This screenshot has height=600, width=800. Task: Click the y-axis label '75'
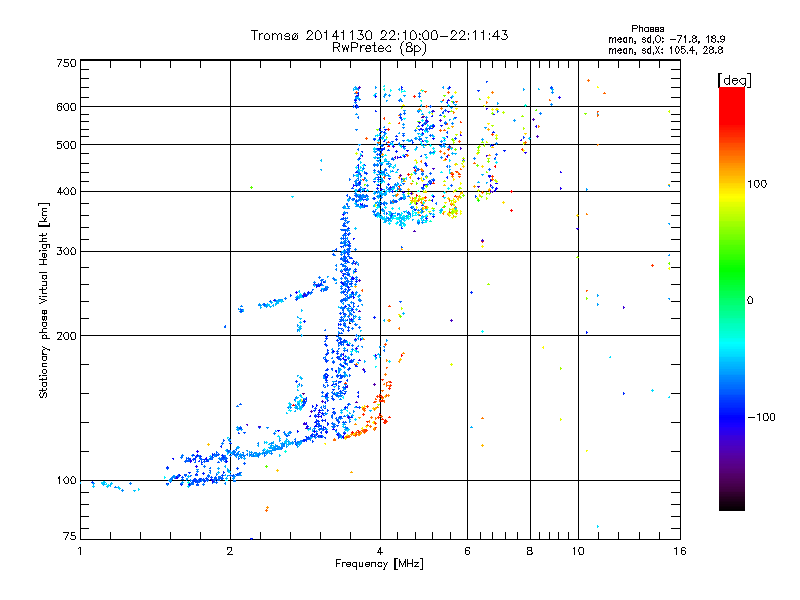pyautogui.click(x=70, y=536)
